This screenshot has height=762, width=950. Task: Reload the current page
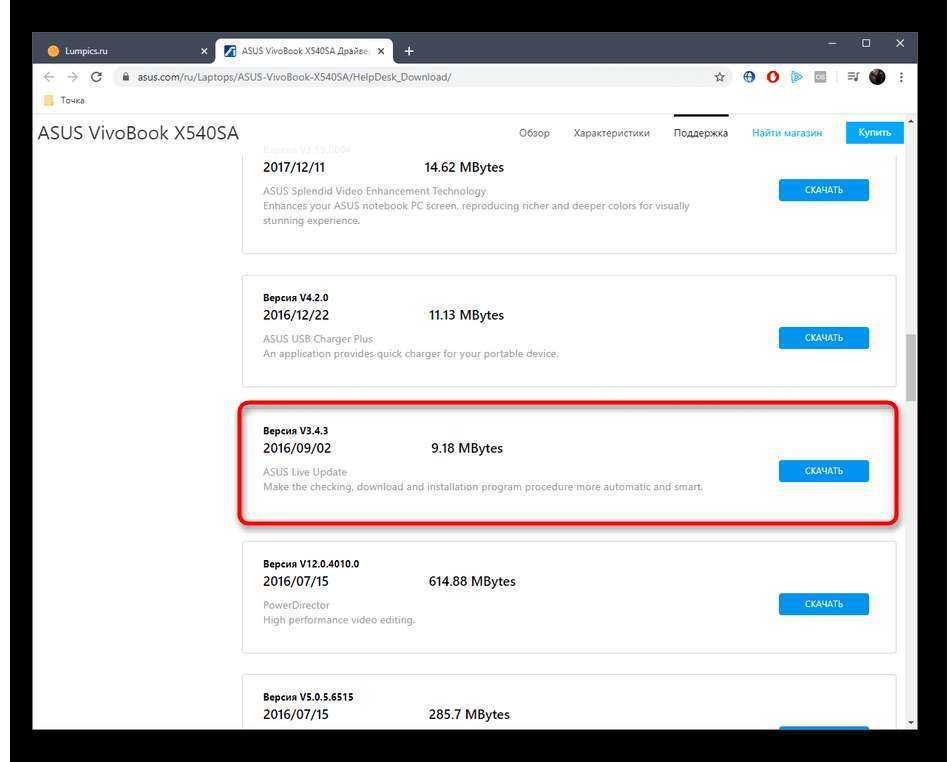(96, 77)
